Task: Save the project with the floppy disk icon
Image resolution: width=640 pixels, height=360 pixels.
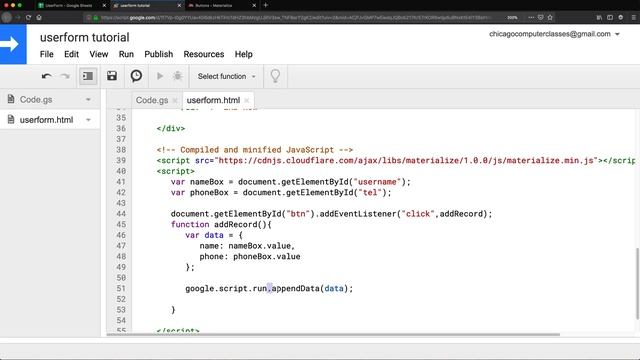Action: pos(112,76)
